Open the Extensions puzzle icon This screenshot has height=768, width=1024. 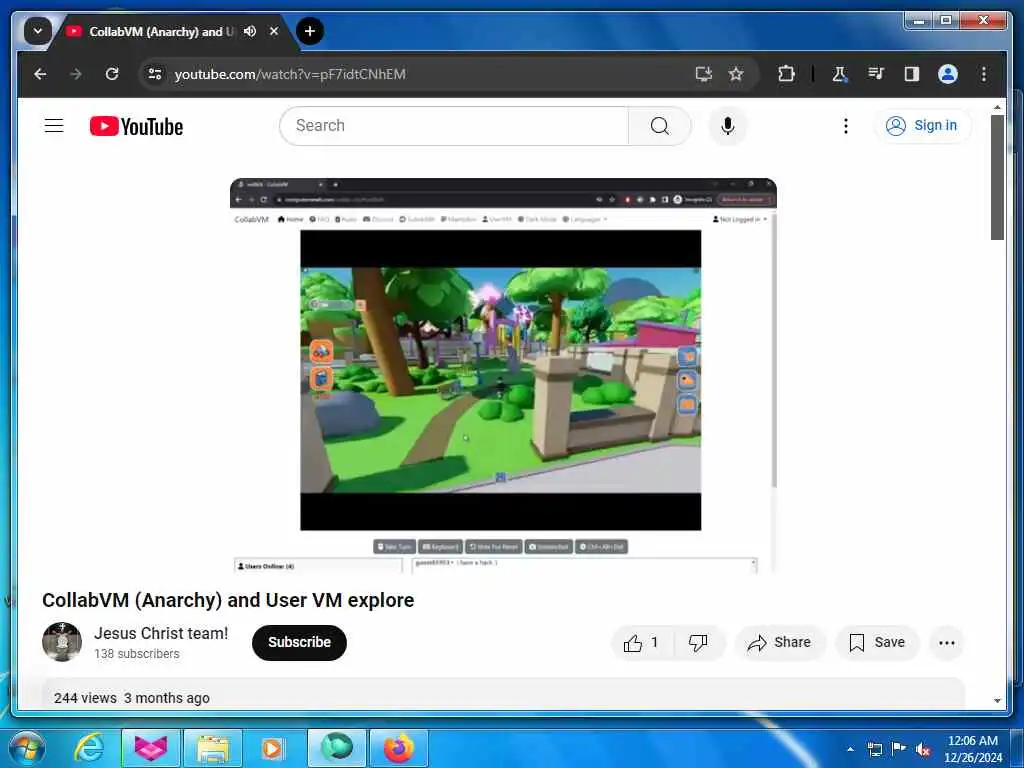[x=786, y=74]
